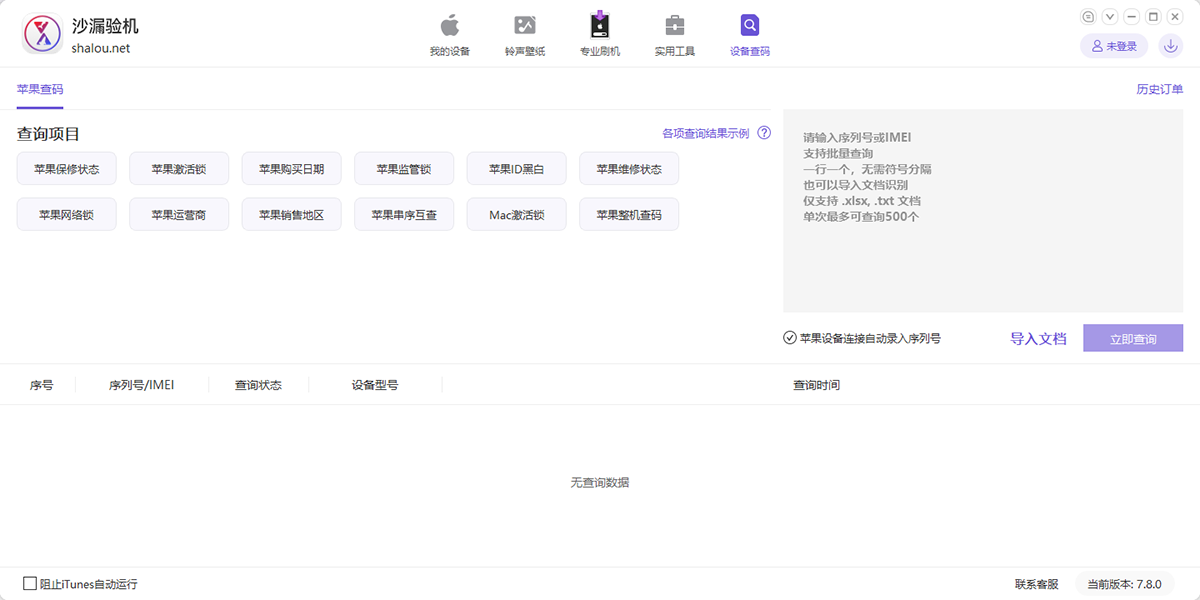
Task: Open the 铃声壁纸 section icon
Action: pyautogui.click(x=525, y=26)
